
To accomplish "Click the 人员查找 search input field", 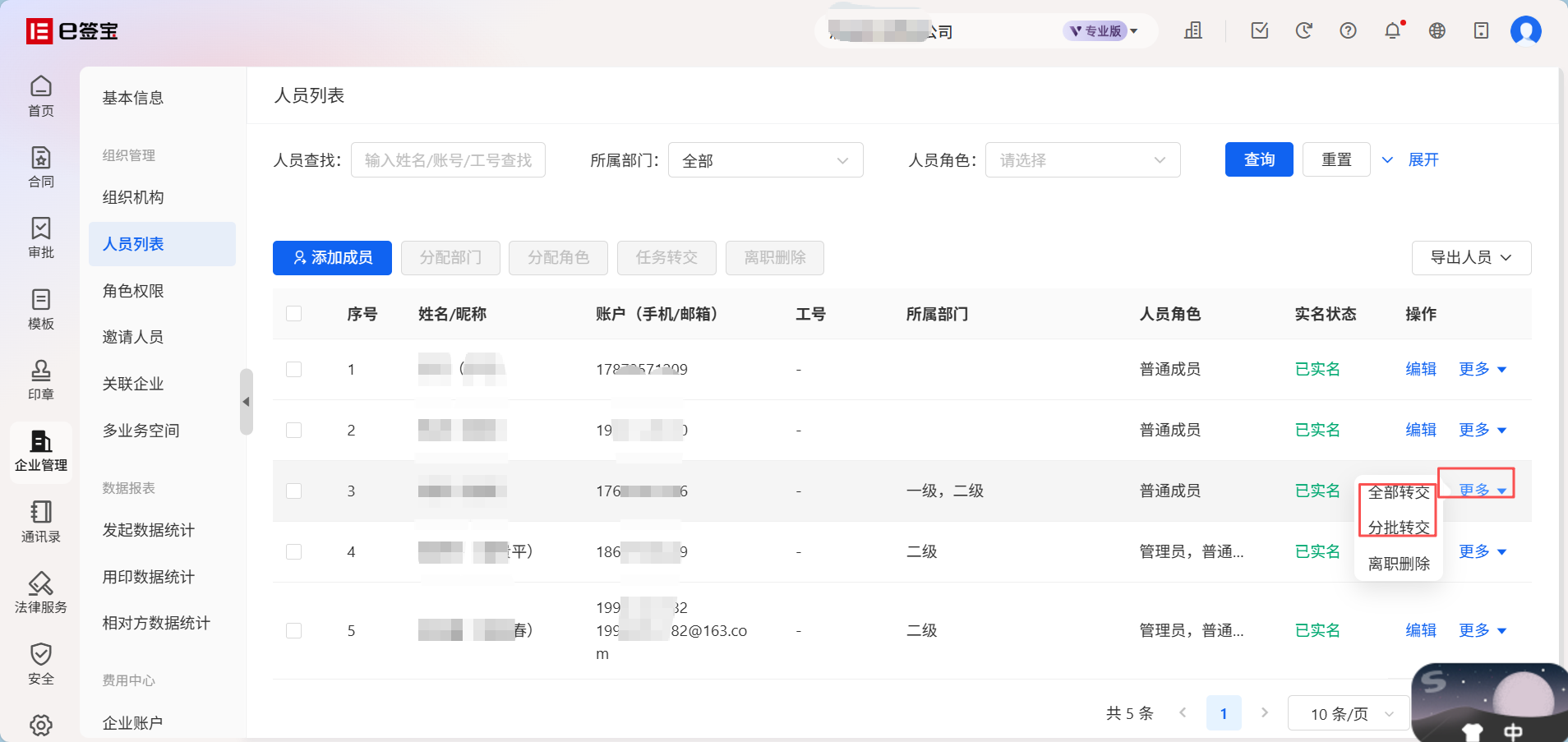I will click(448, 160).
